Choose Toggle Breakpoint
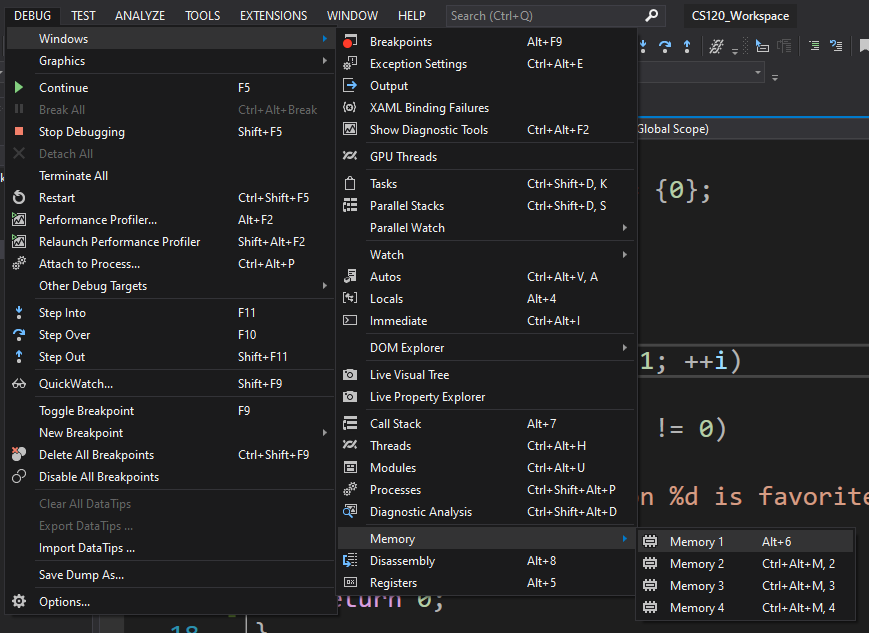This screenshot has height=633, width=869. point(171,411)
